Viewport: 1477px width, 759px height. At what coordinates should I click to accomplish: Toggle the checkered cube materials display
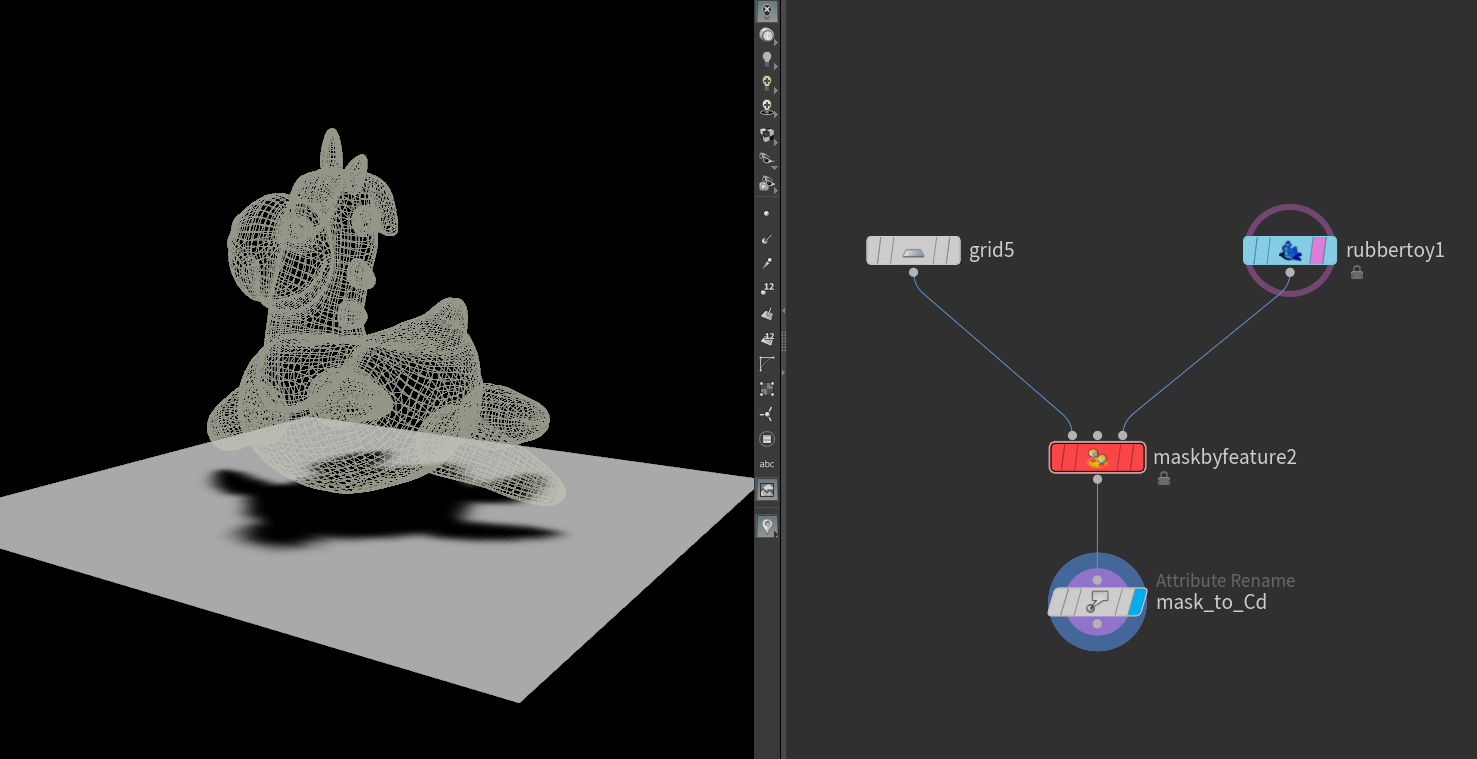[x=767, y=134]
